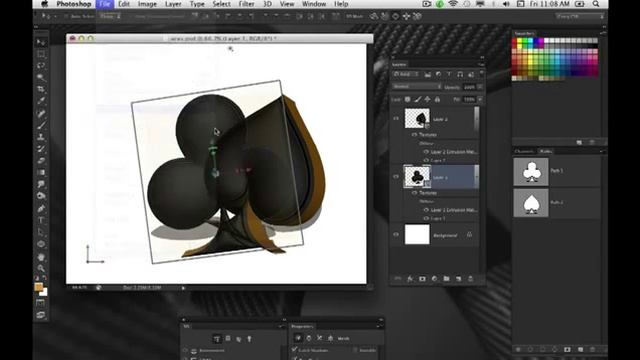Open the 3D menu

[267, 4]
